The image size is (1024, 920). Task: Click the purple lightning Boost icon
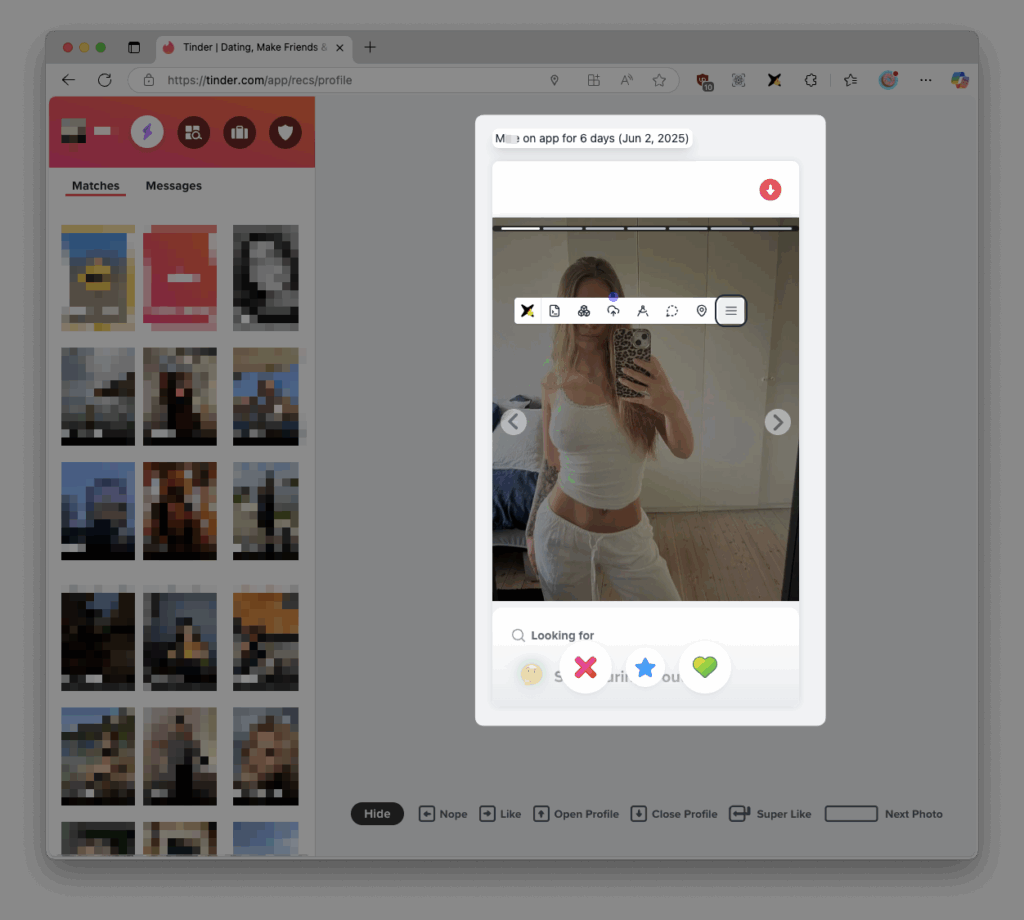pyautogui.click(x=147, y=132)
